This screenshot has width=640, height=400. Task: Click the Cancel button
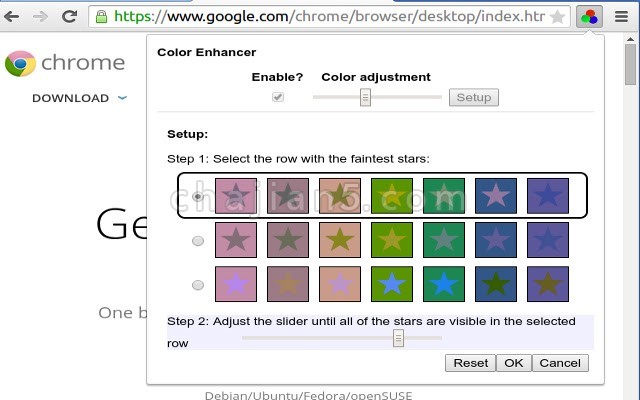click(x=560, y=363)
